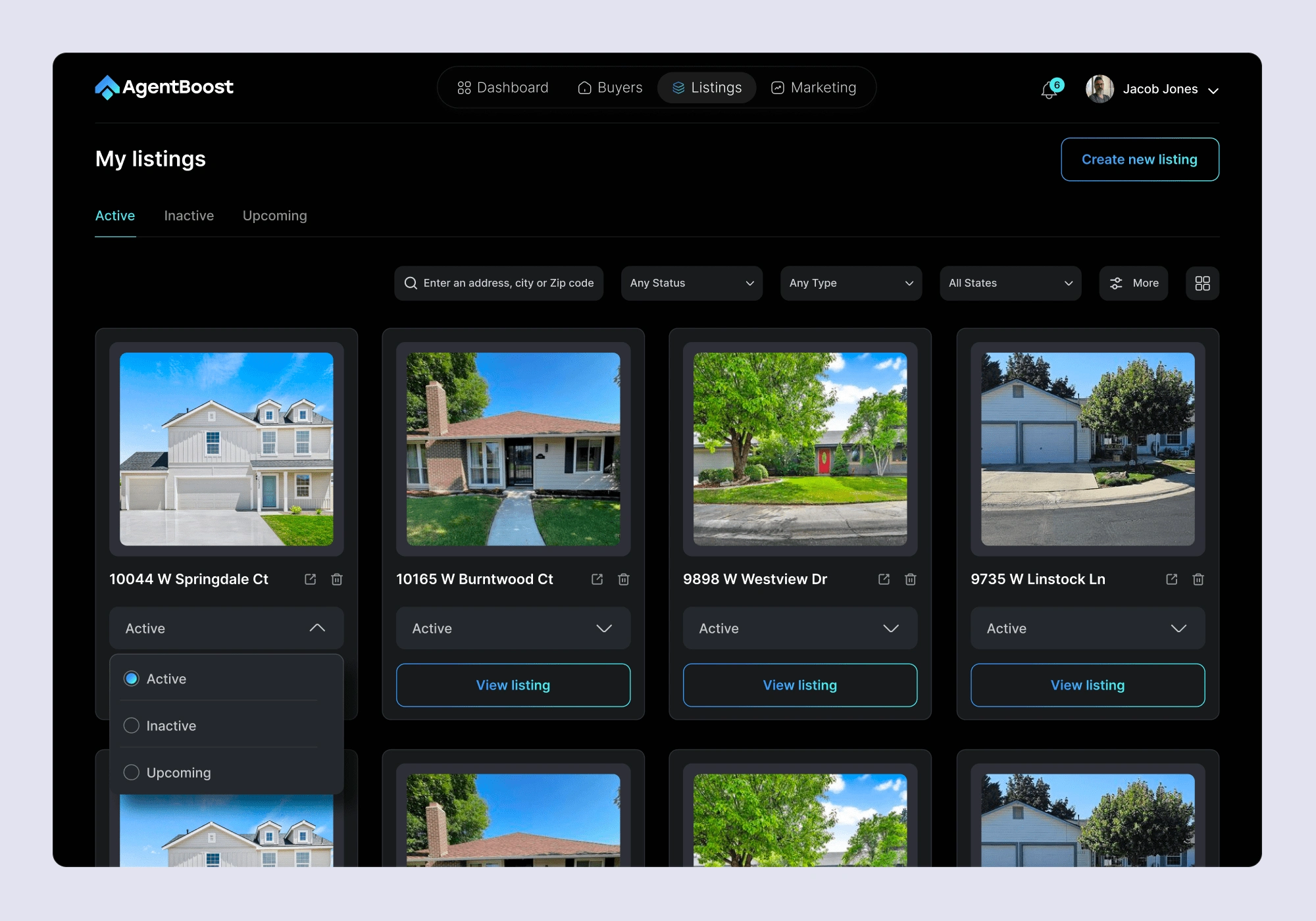Open 10165 W Burntwood Ct external link

[x=597, y=580]
